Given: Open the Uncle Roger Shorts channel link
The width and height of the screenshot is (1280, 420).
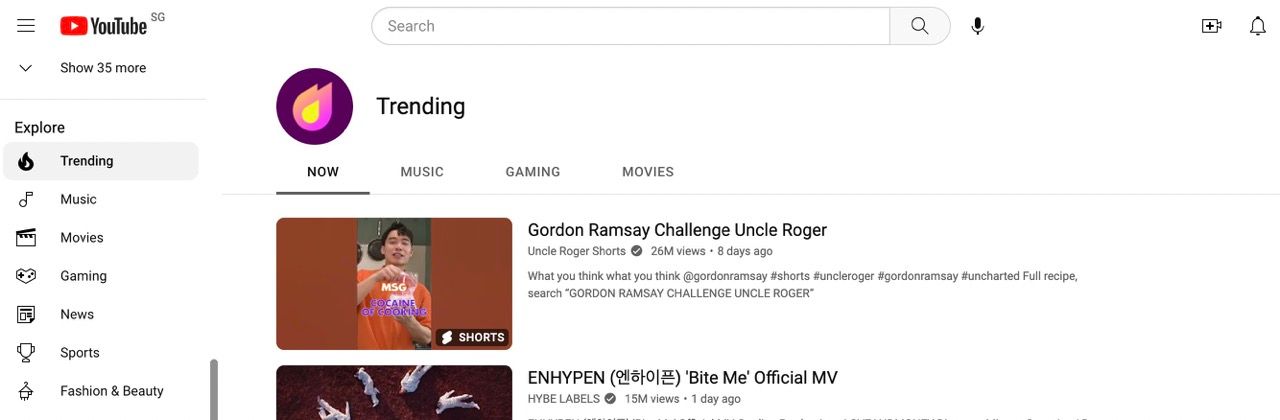Looking at the screenshot, I should coord(577,251).
